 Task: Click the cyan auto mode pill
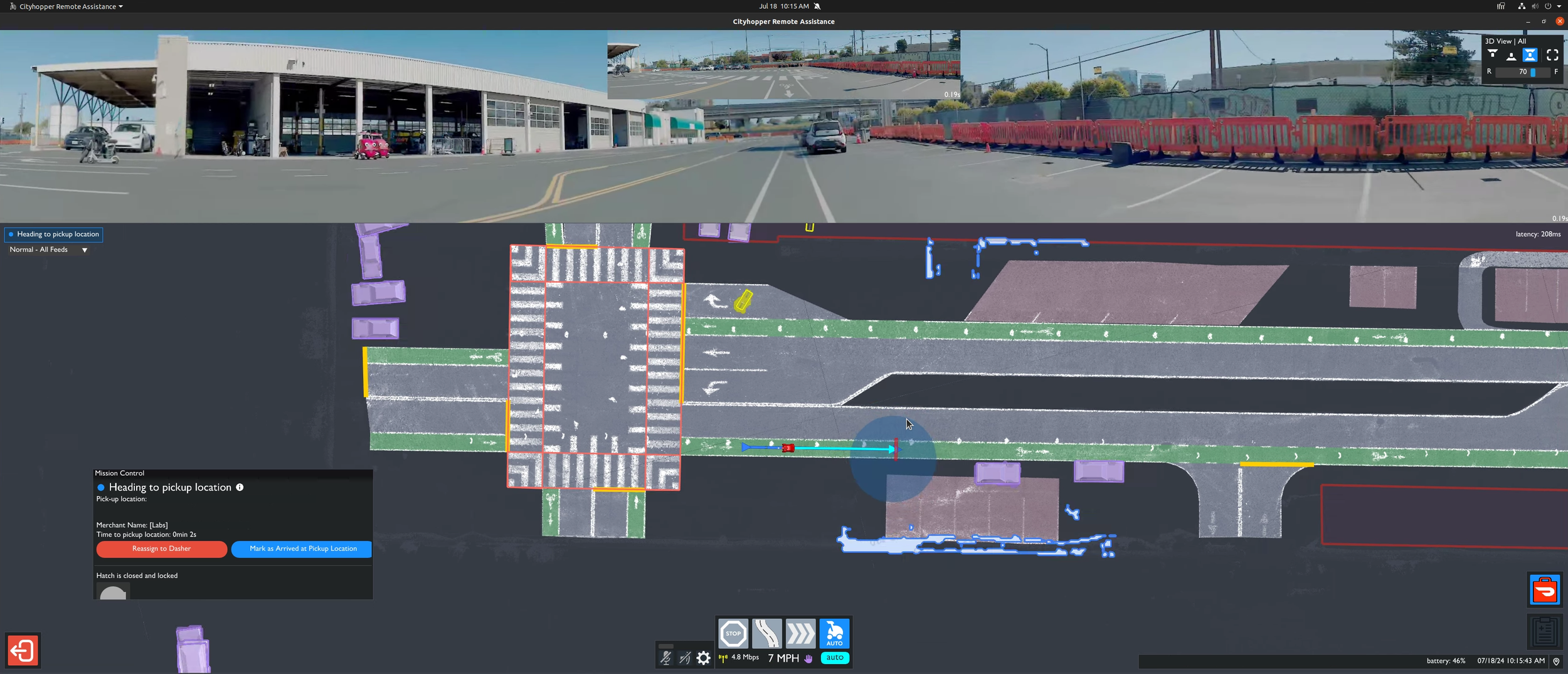[x=835, y=658]
